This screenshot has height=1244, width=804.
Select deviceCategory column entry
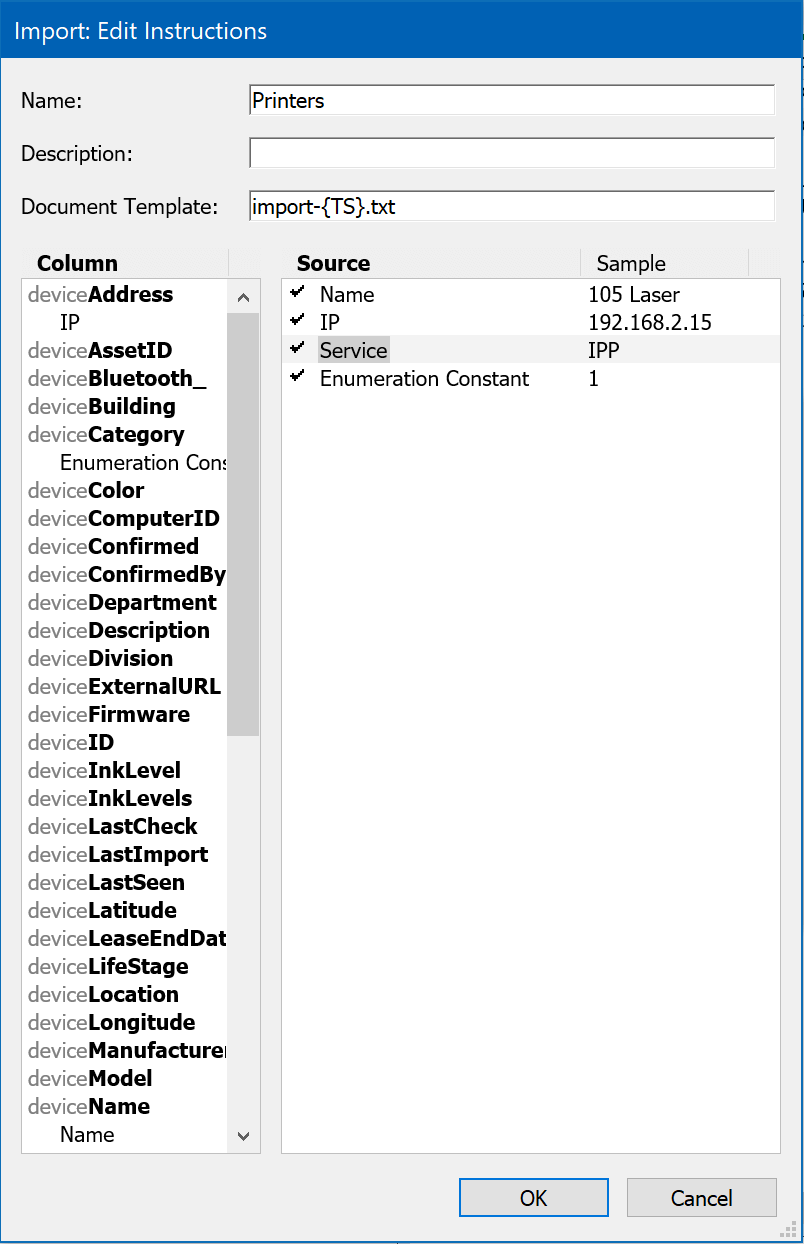[x=106, y=435]
